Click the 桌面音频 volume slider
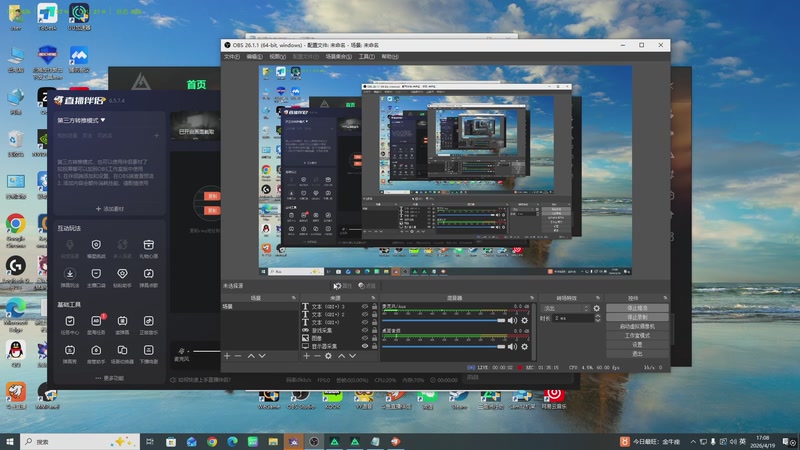 [443, 346]
